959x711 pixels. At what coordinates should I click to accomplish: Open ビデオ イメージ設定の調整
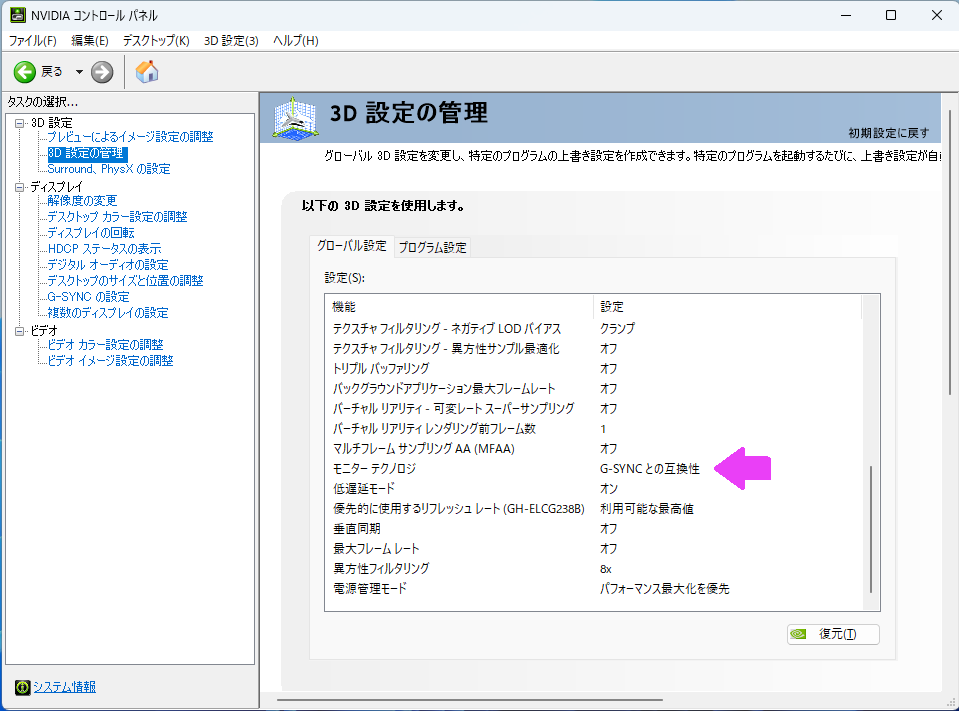(x=111, y=361)
